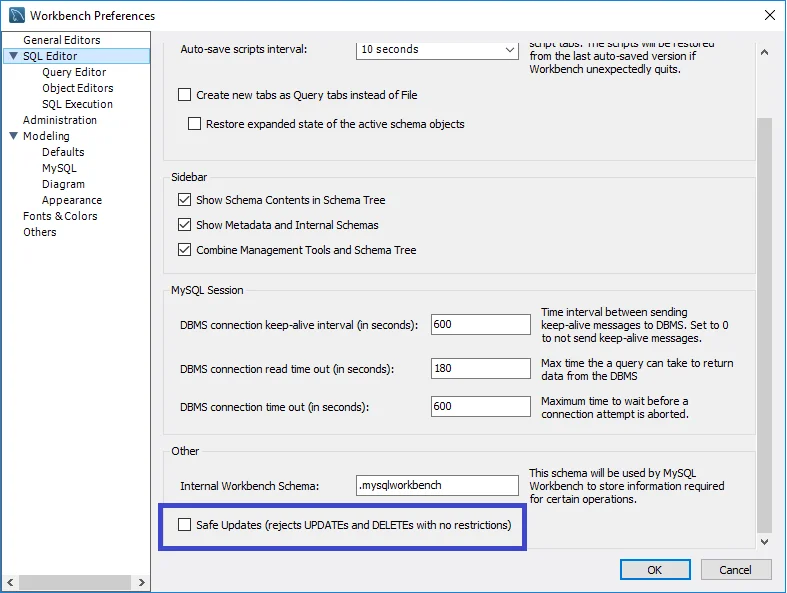This screenshot has height=593, width=787.
Task: Click the Cancel button
Action: 735,570
